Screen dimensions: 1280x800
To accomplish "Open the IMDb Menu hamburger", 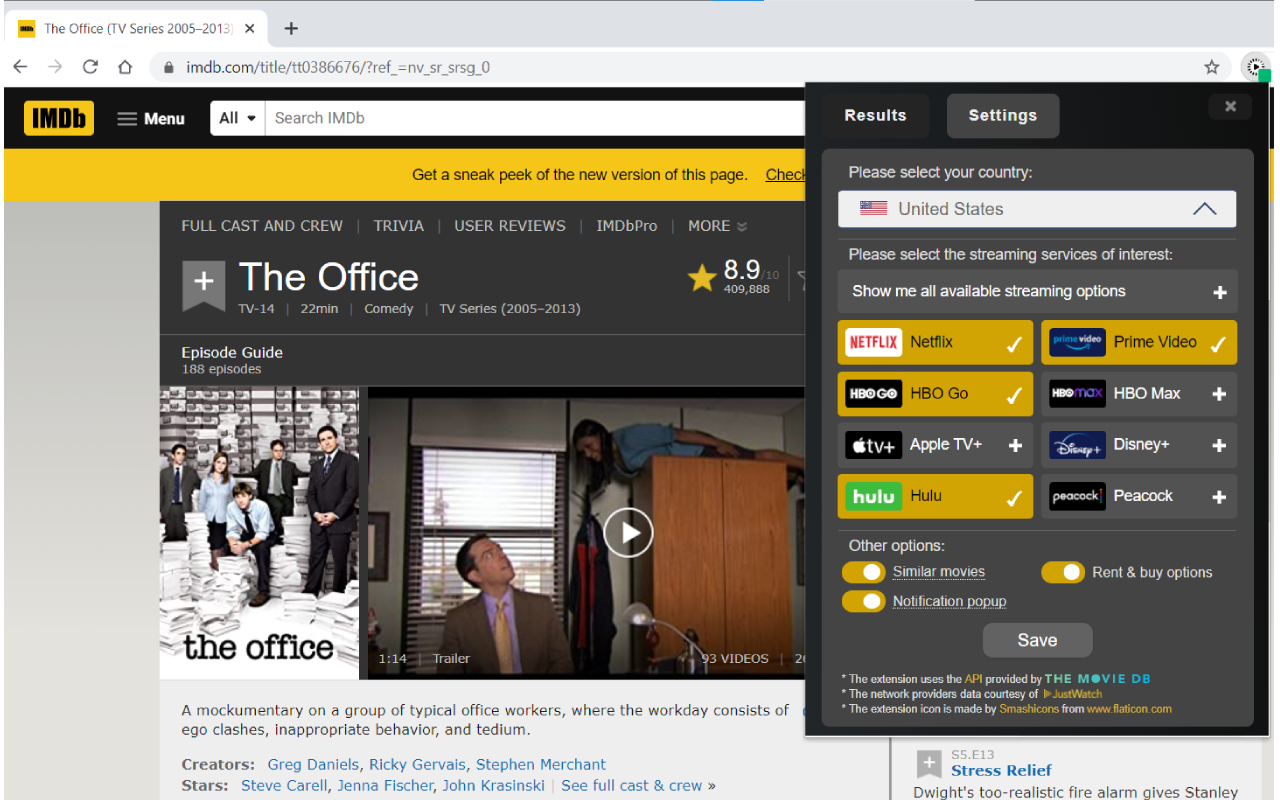I will [x=151, y=118].
